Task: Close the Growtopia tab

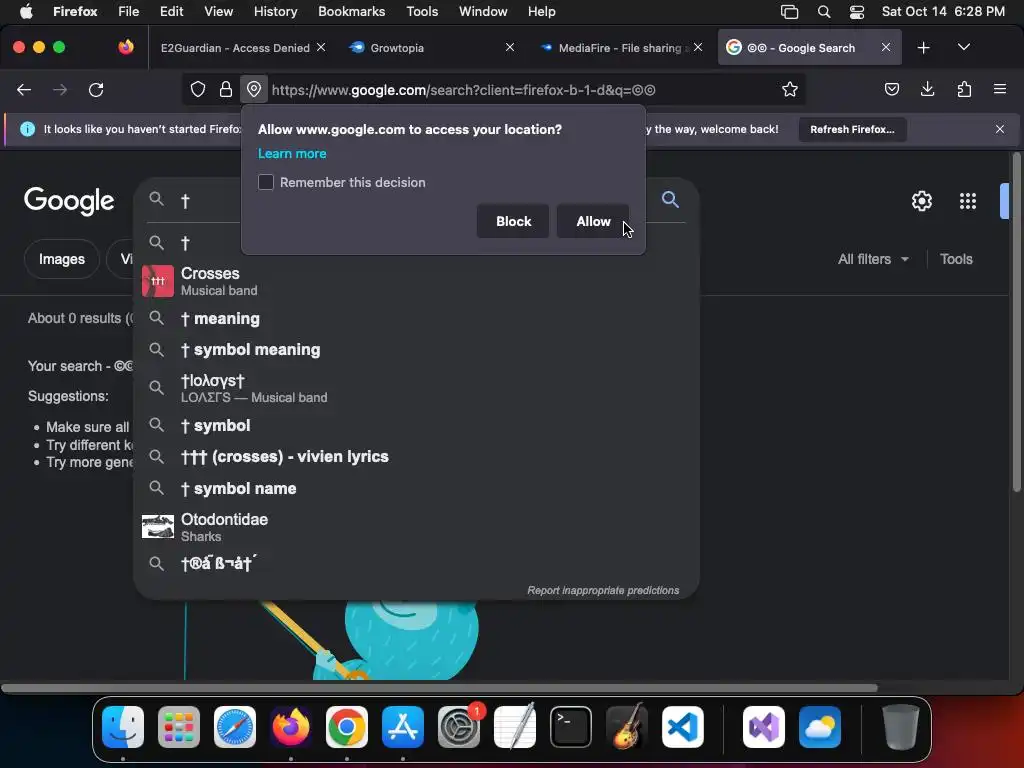Action: pos(510,47)
